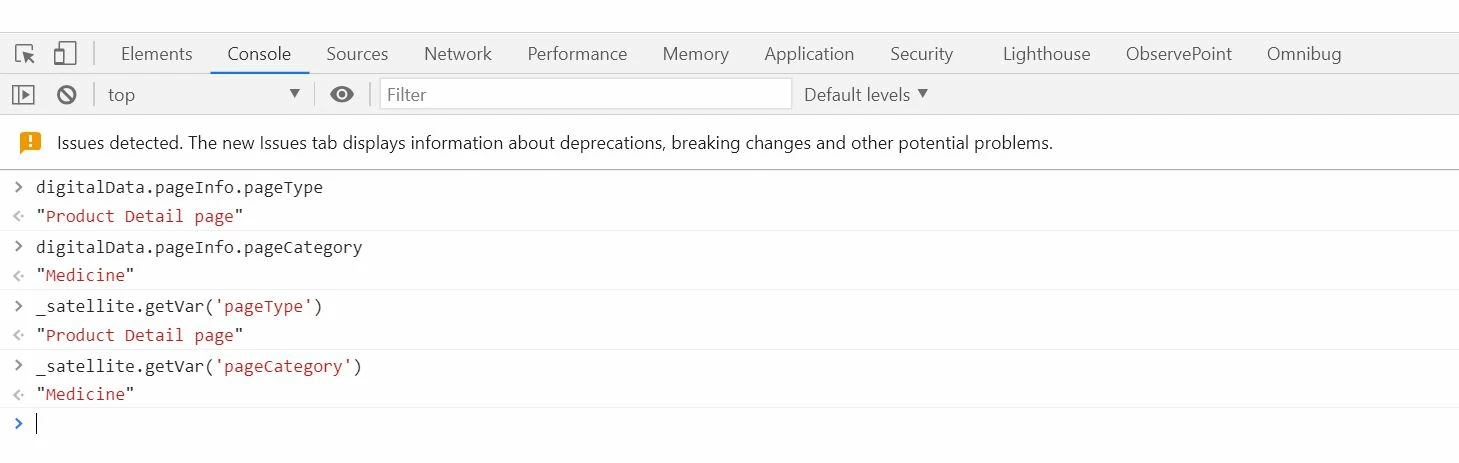The height and width of the screenshot is (463, 1459).
Task: Clear console with the block icon
Action: [x=67, y=95]
